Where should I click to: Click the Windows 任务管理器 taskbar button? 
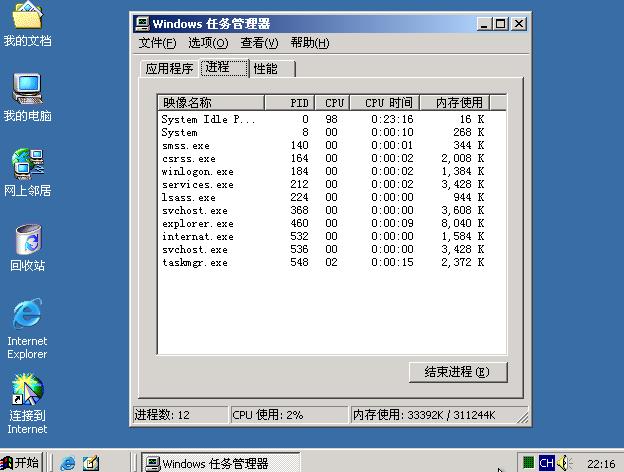coord(221,463)
